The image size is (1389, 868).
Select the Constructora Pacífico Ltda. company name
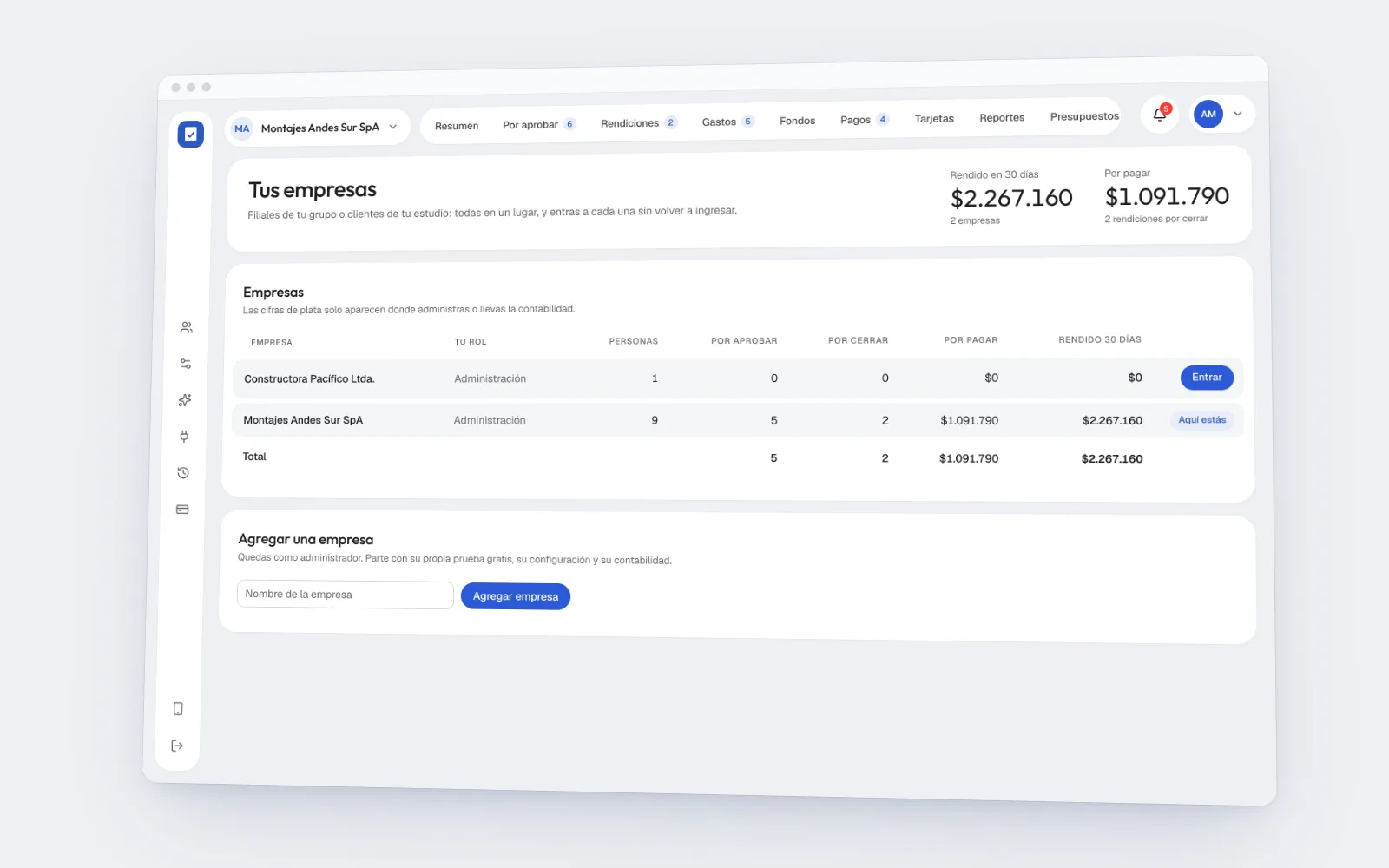pos(309,379)
